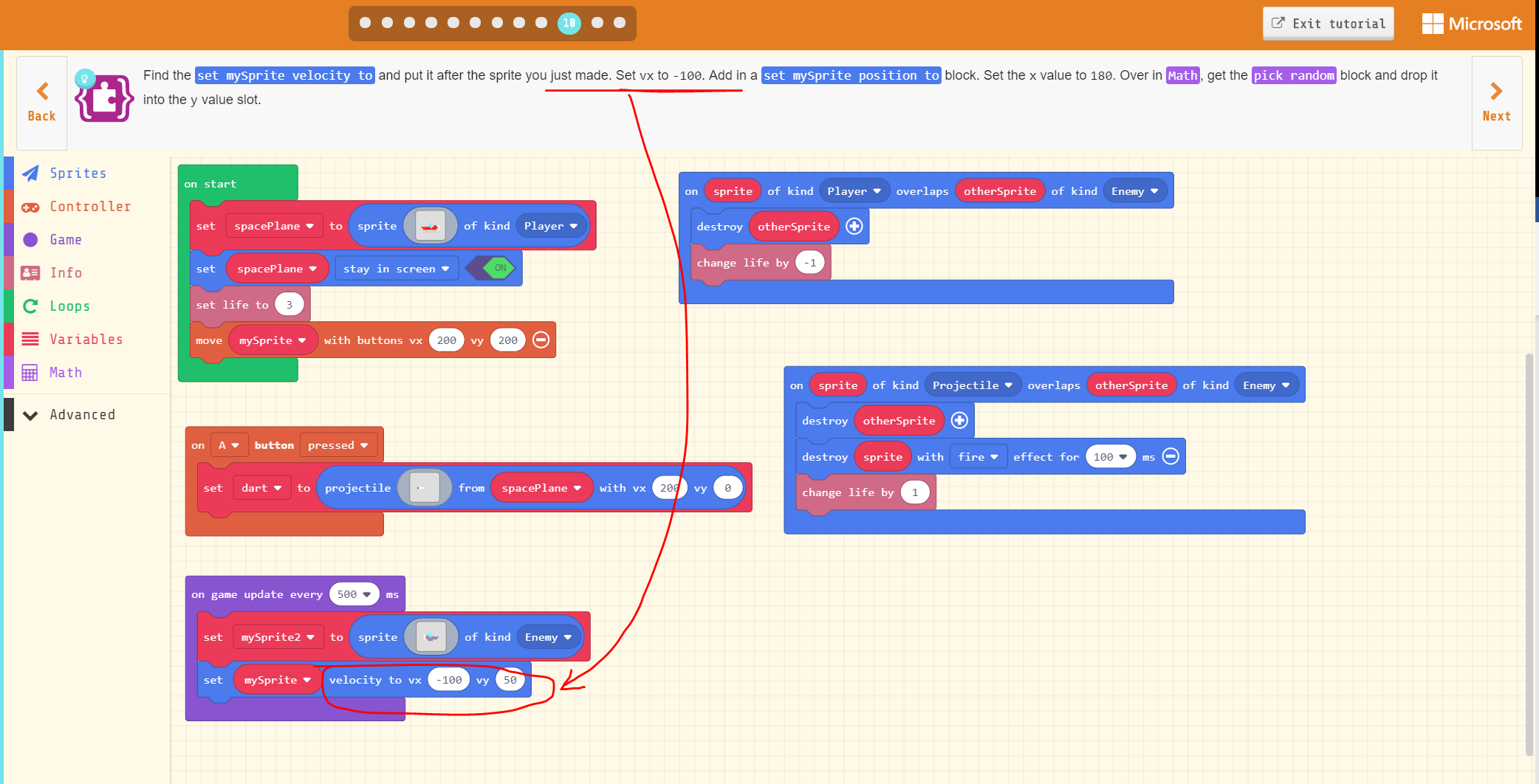1539x784 pixels.
Task: Click the Exit tutorial button
Action: coord(1328,23)
